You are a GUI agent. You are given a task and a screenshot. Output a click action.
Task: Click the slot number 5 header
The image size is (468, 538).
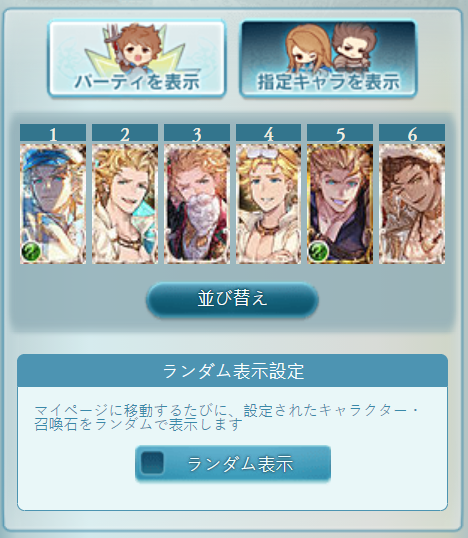coord(340,133)
